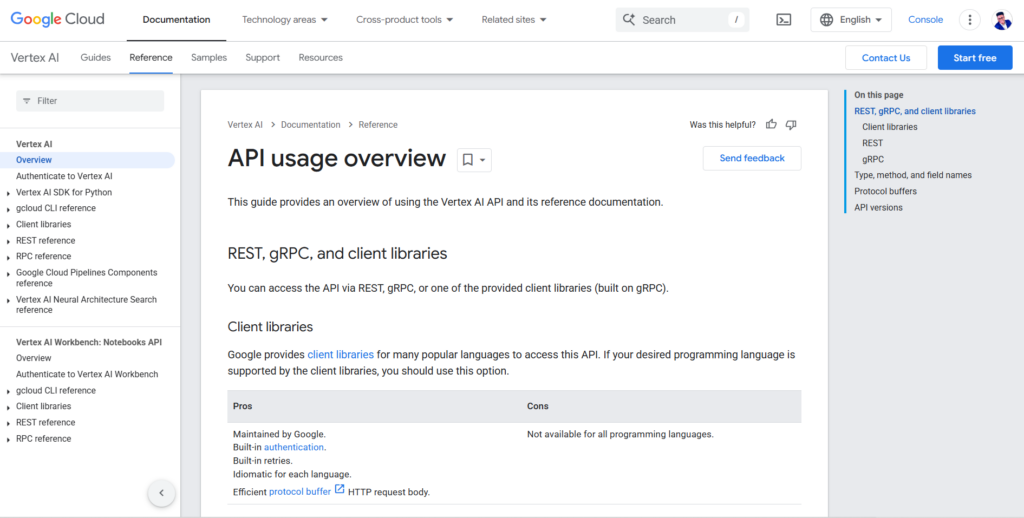The width and height of the screenshot is (1024, 518).
Task: Click the filter lines icon
Action: (27, 101)
